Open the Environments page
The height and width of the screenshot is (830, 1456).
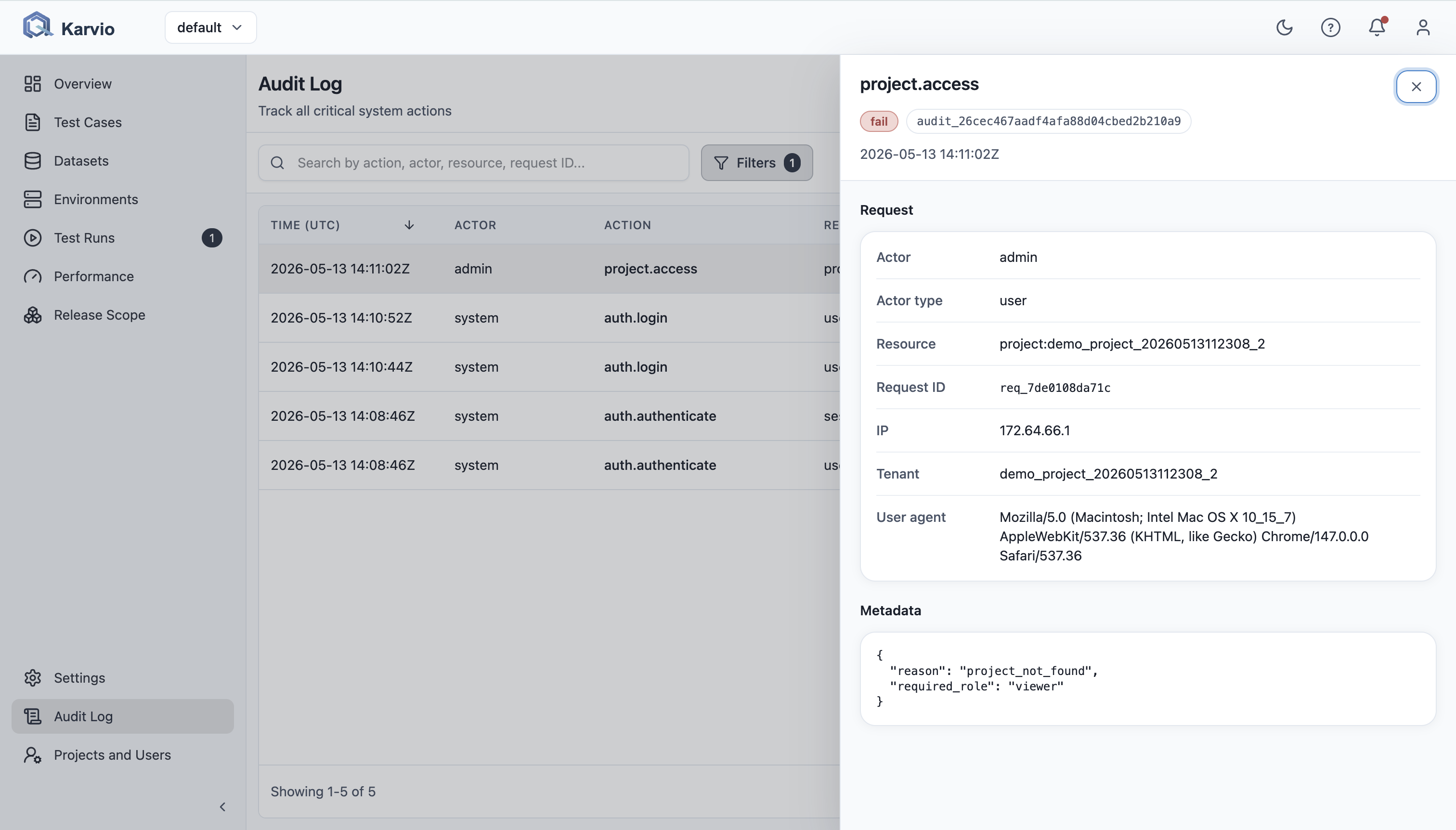click(123, 199)
